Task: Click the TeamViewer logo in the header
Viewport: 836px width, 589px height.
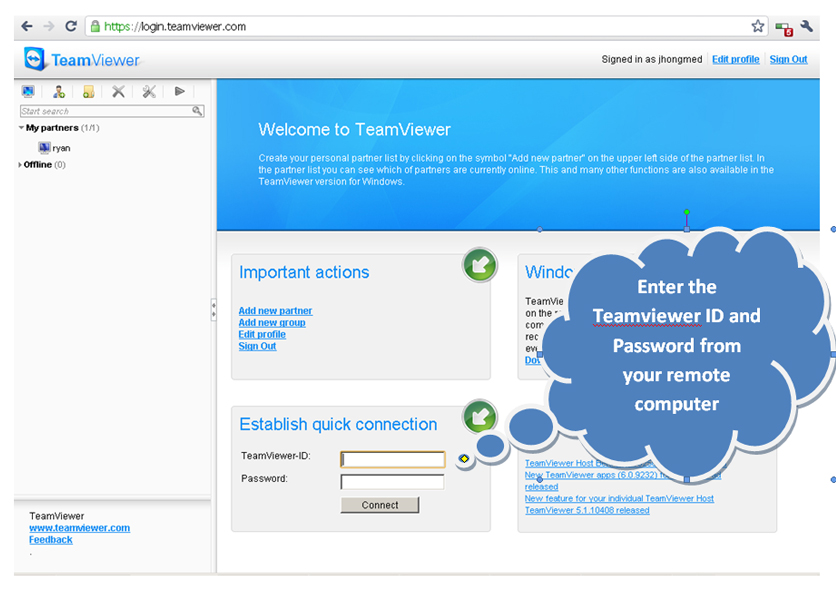Action: [72, 59]
